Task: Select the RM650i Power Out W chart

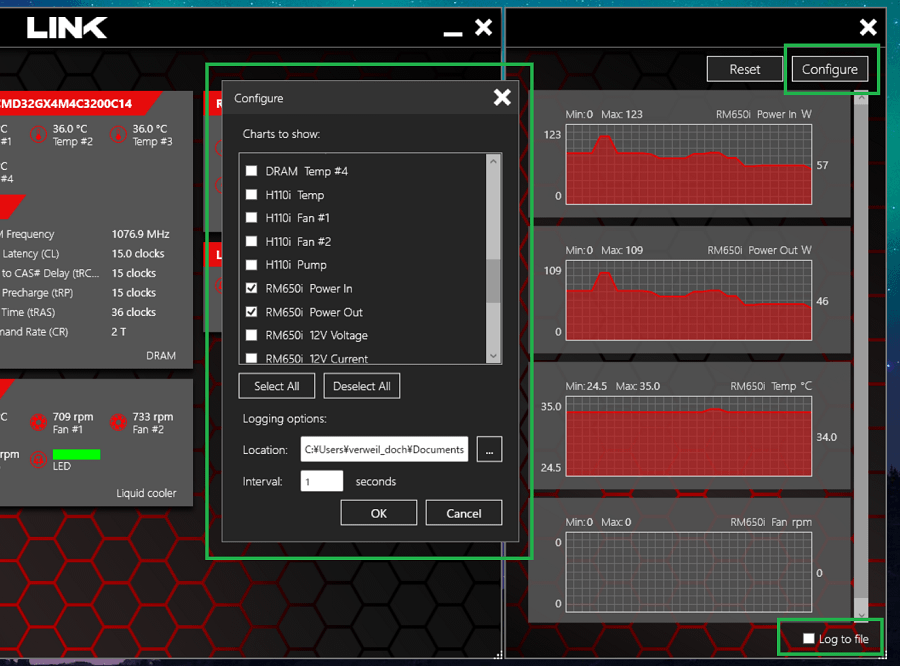Action: [689, 300]
